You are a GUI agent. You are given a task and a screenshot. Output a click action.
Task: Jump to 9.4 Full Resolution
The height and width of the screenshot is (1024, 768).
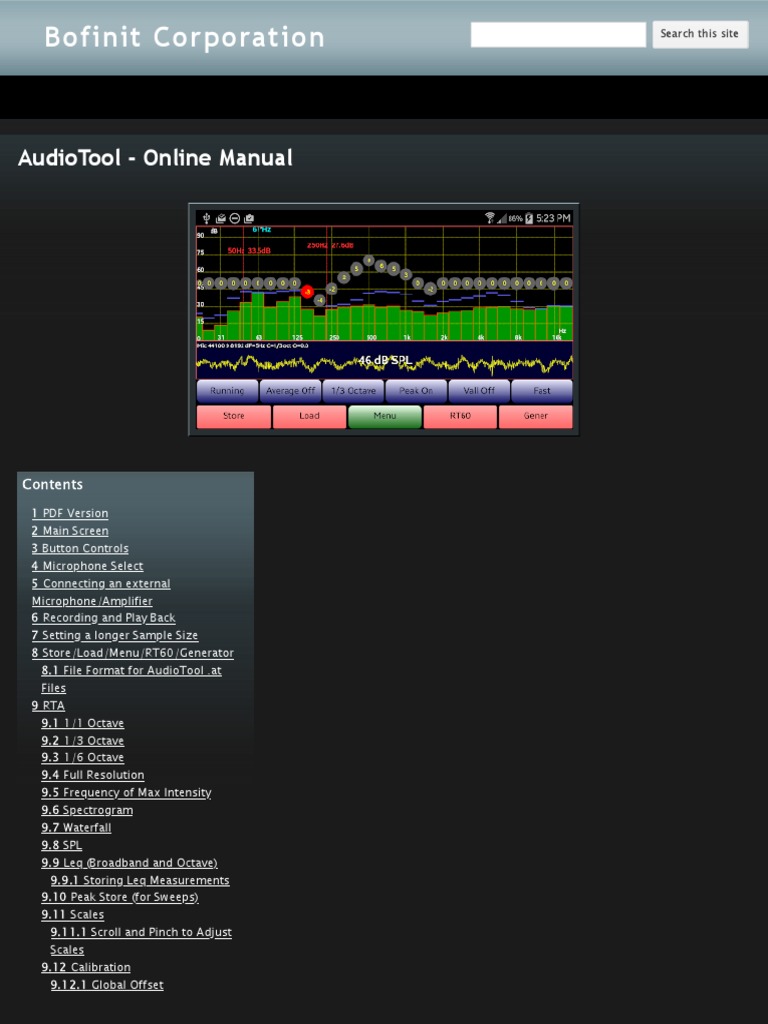point(93,775)
